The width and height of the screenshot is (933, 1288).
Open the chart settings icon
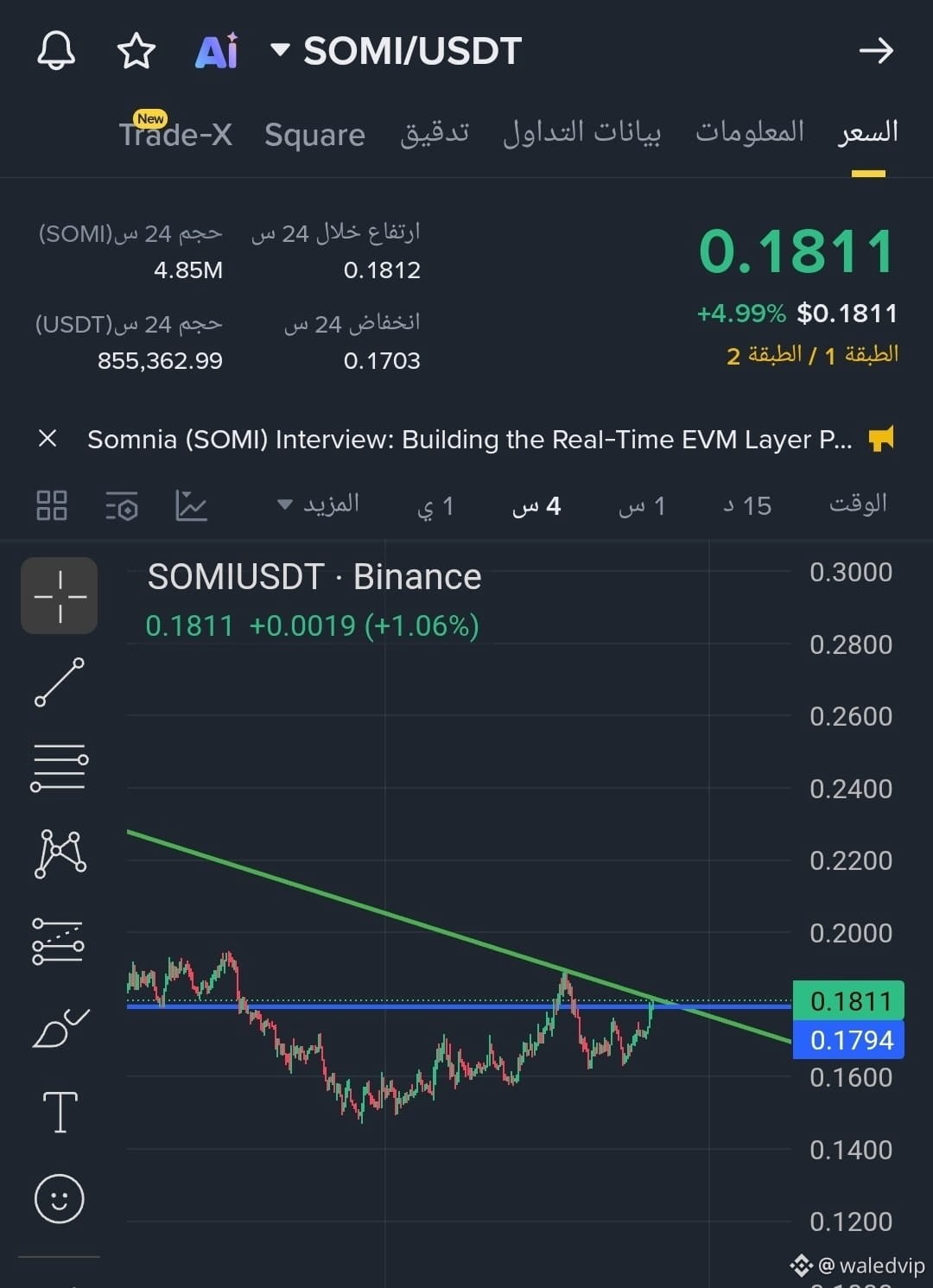[x=122, y=507]
